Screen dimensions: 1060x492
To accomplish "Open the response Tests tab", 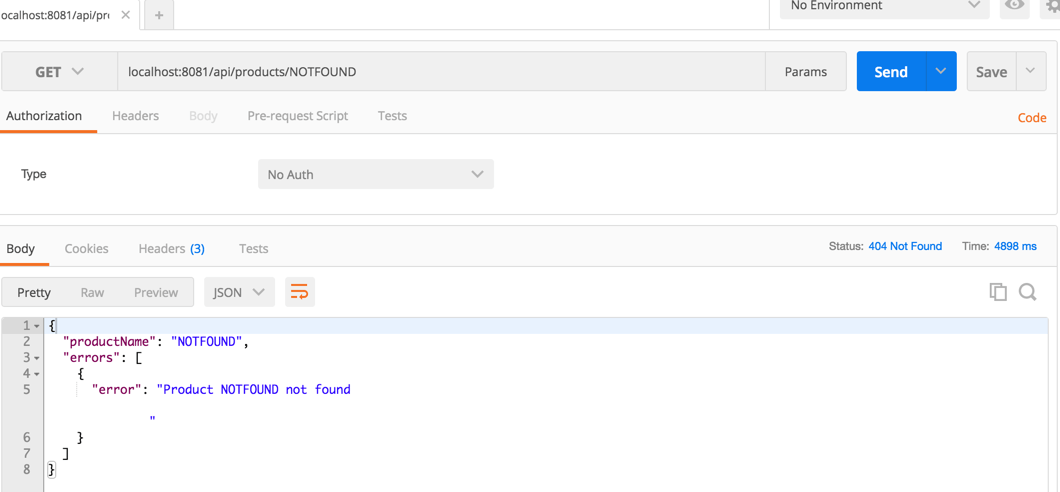I will [x=254, y=249].
